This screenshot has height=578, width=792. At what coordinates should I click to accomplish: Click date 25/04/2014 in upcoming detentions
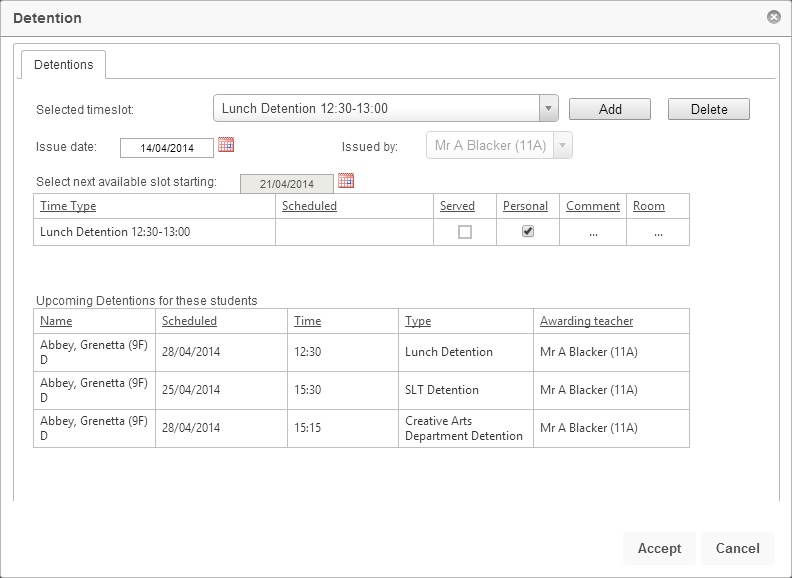click(x=191, y=390)
